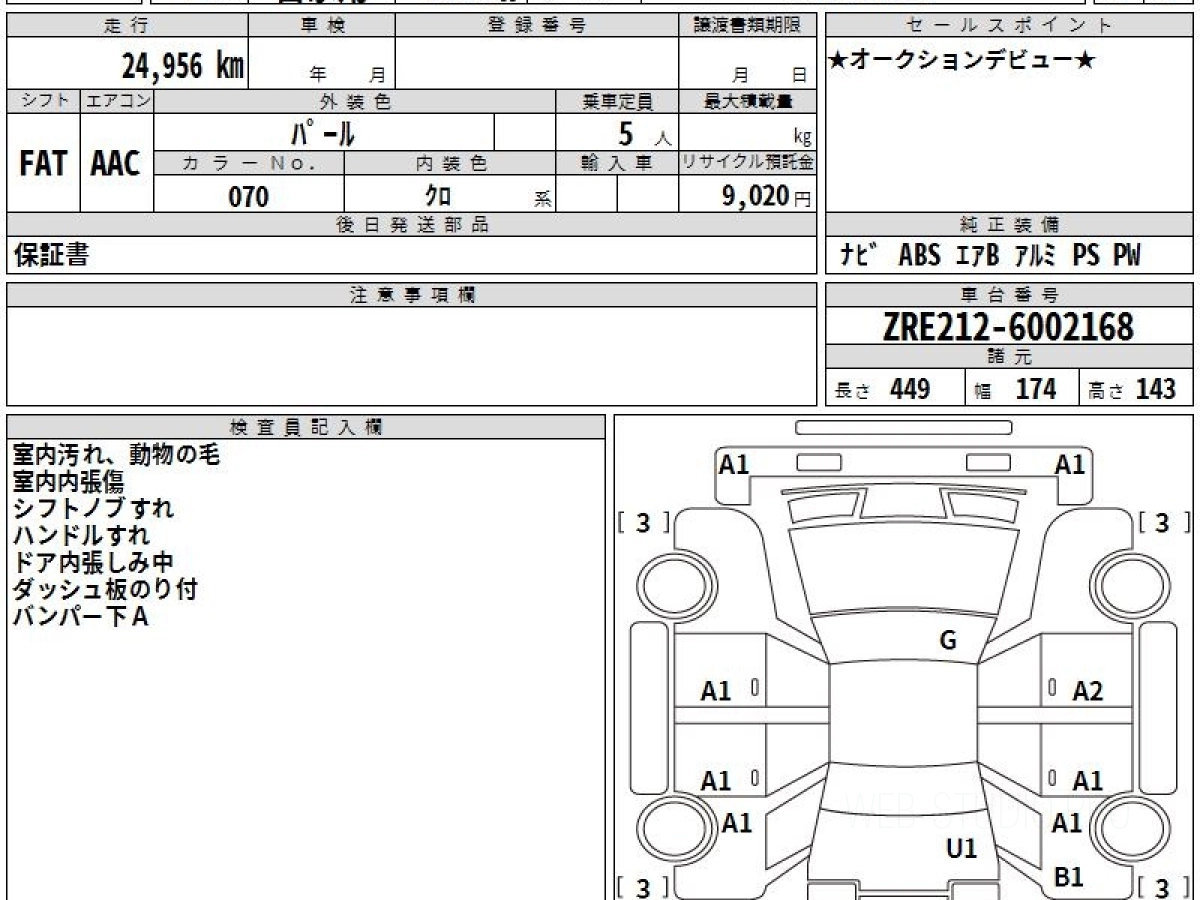Click the 検査員記入欄 header
The height and width of the screenshot is (900, 1200).
306,427
